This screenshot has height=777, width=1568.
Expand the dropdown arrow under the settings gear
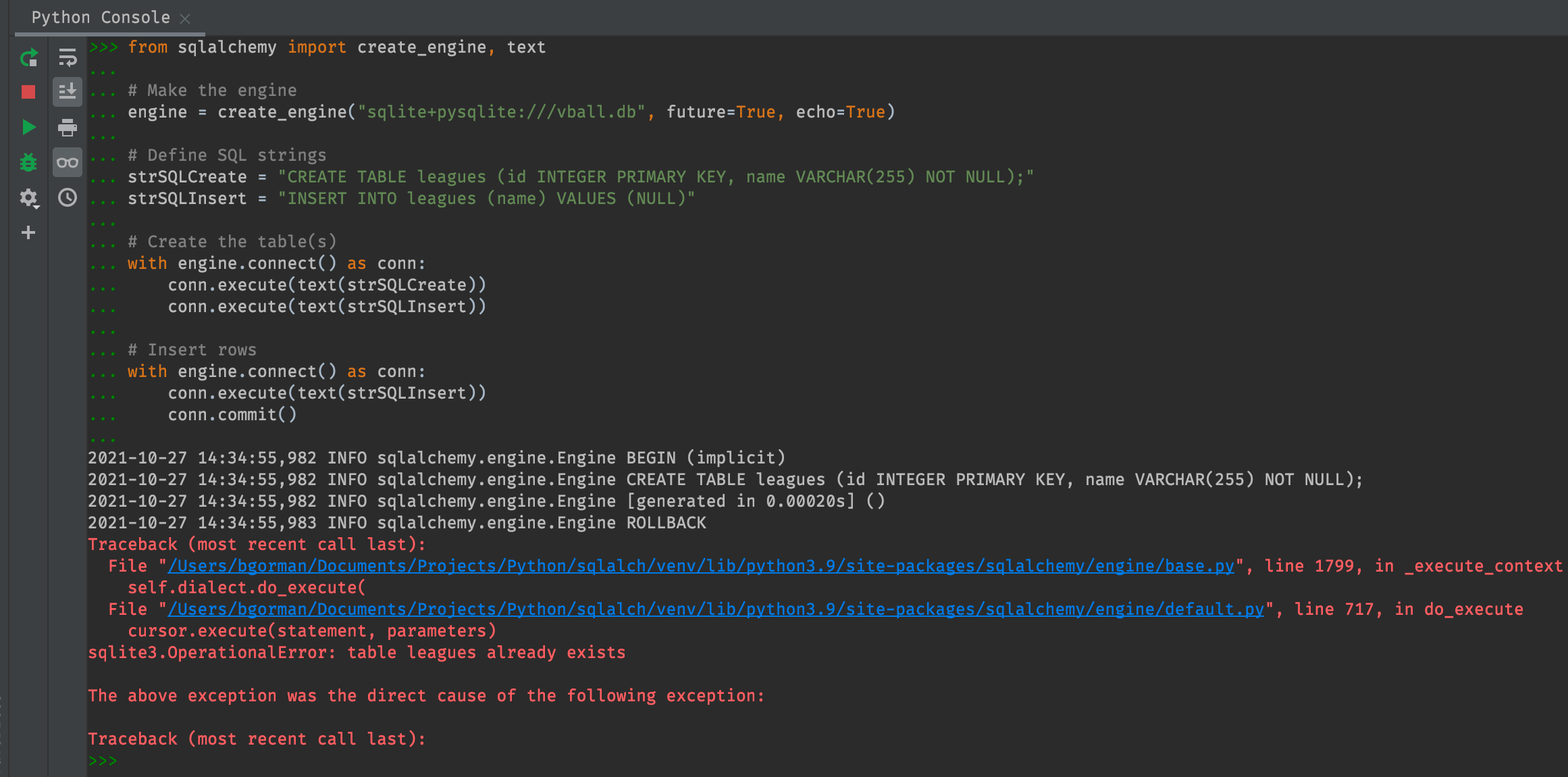36,207
